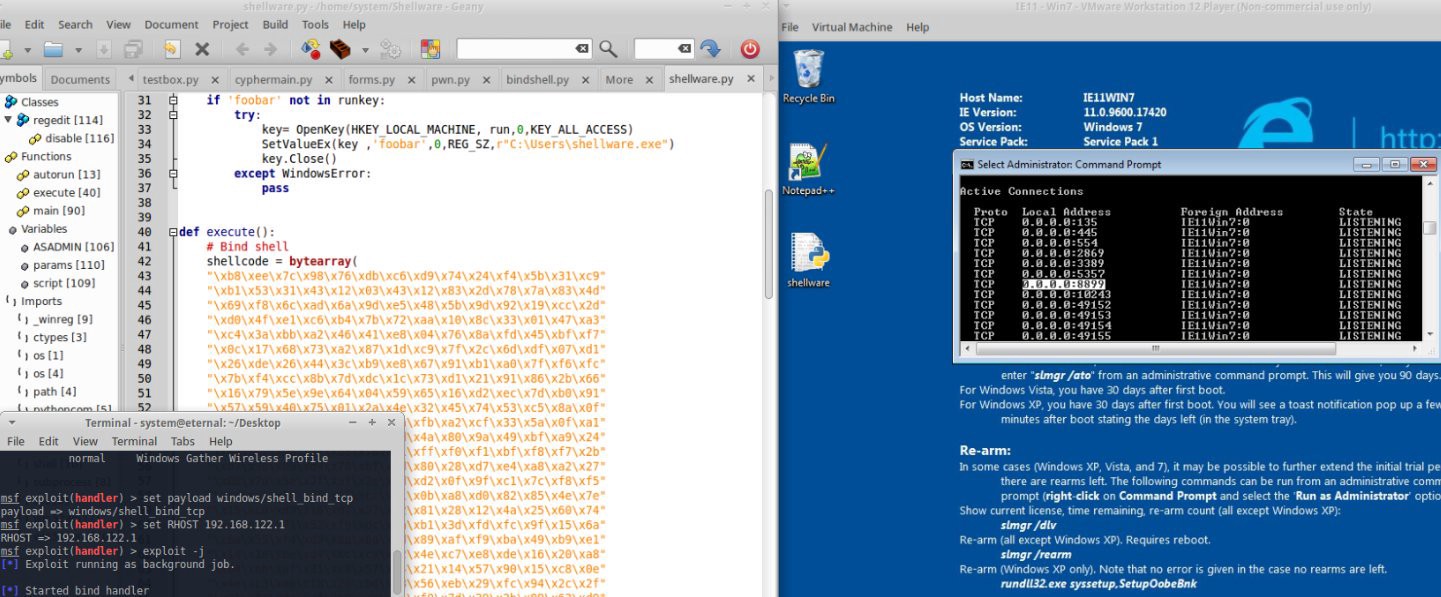Screen dimensions: 1441x597
Task: Clear the goto line field
Action: 684,48
